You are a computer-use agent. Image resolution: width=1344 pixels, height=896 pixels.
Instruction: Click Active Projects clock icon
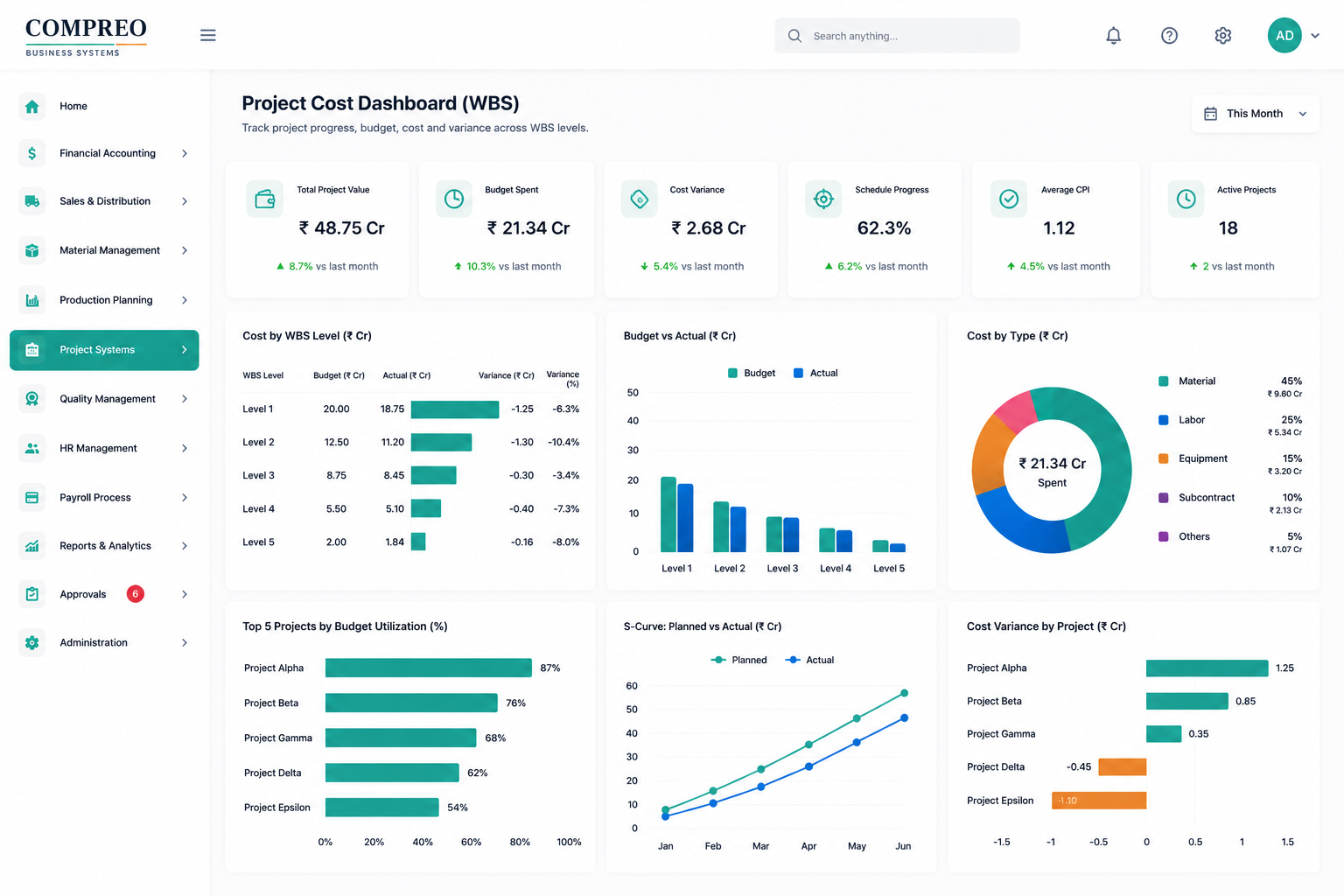tap(1186, 199)
